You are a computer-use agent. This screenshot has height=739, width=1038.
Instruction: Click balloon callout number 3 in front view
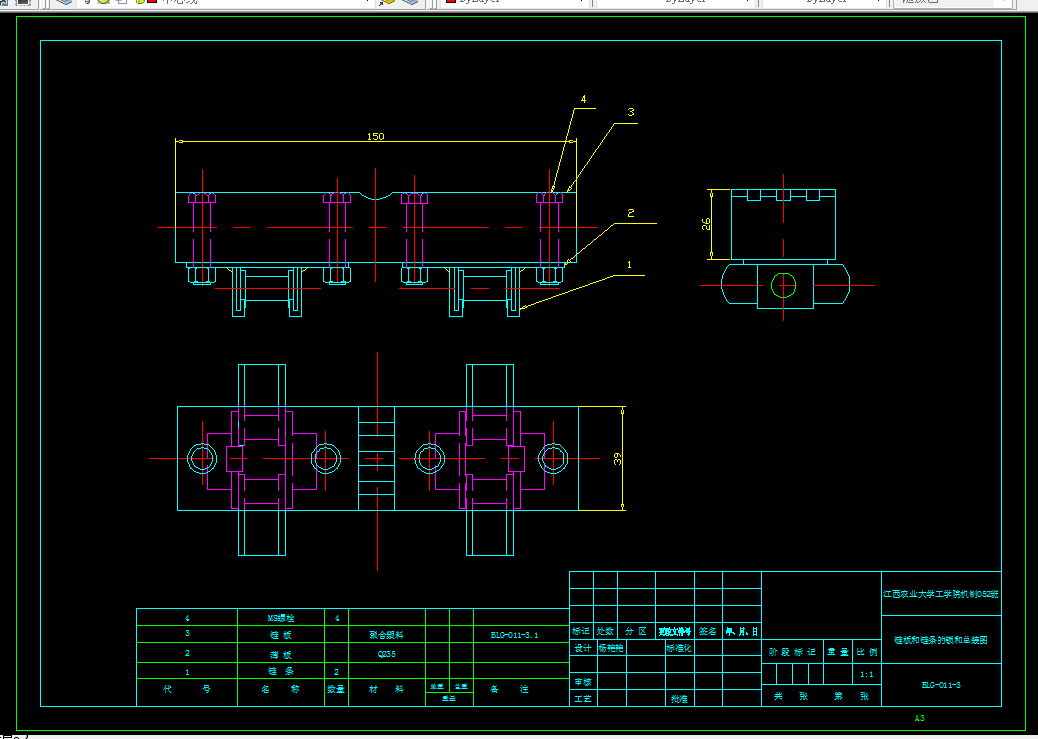point(631,112)
